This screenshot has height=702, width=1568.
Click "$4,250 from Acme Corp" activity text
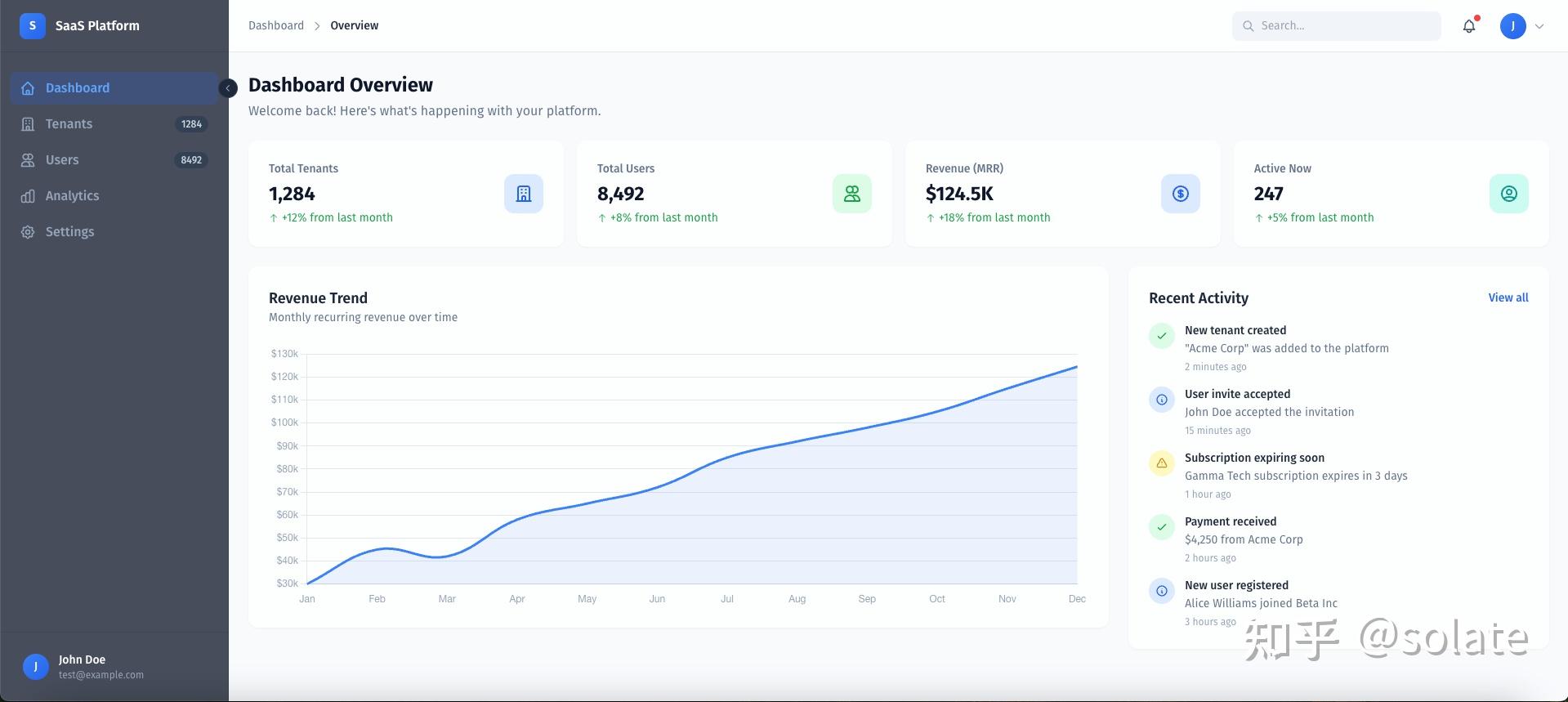pyautogui.click(x=1244, y=539)
